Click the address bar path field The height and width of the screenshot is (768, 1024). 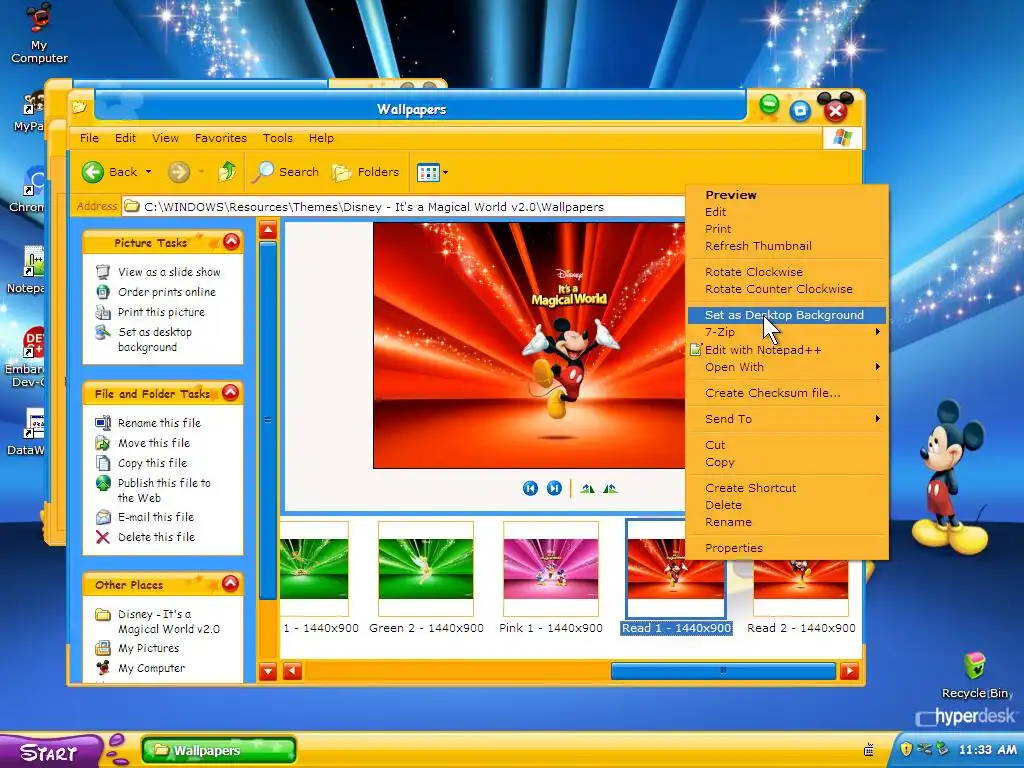coord(404,206)
